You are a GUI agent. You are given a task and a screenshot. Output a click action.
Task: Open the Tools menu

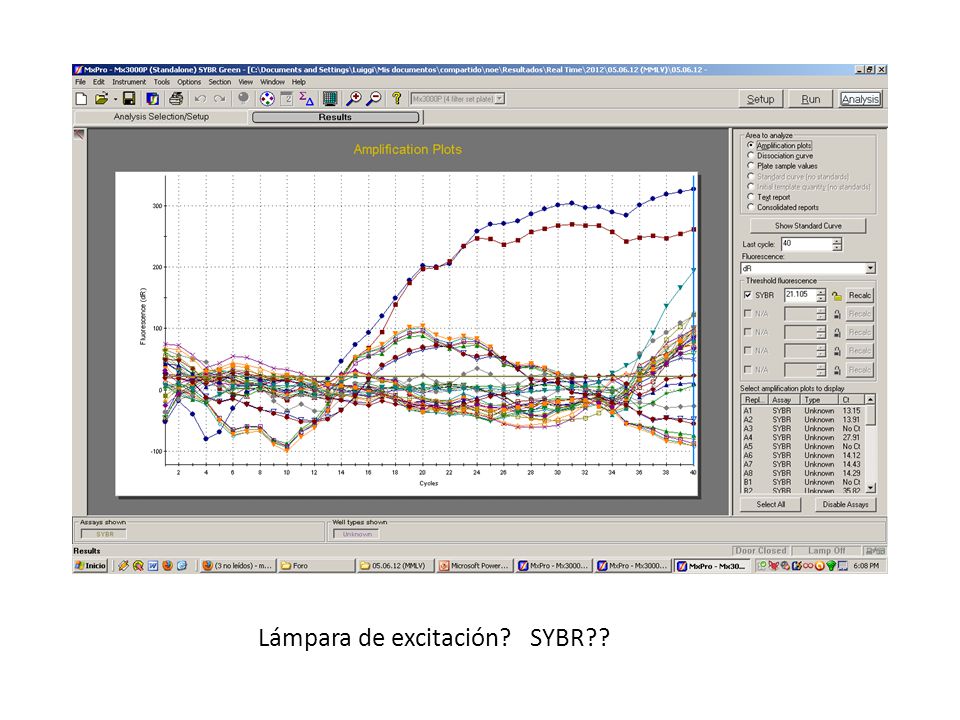click(162, 82)
